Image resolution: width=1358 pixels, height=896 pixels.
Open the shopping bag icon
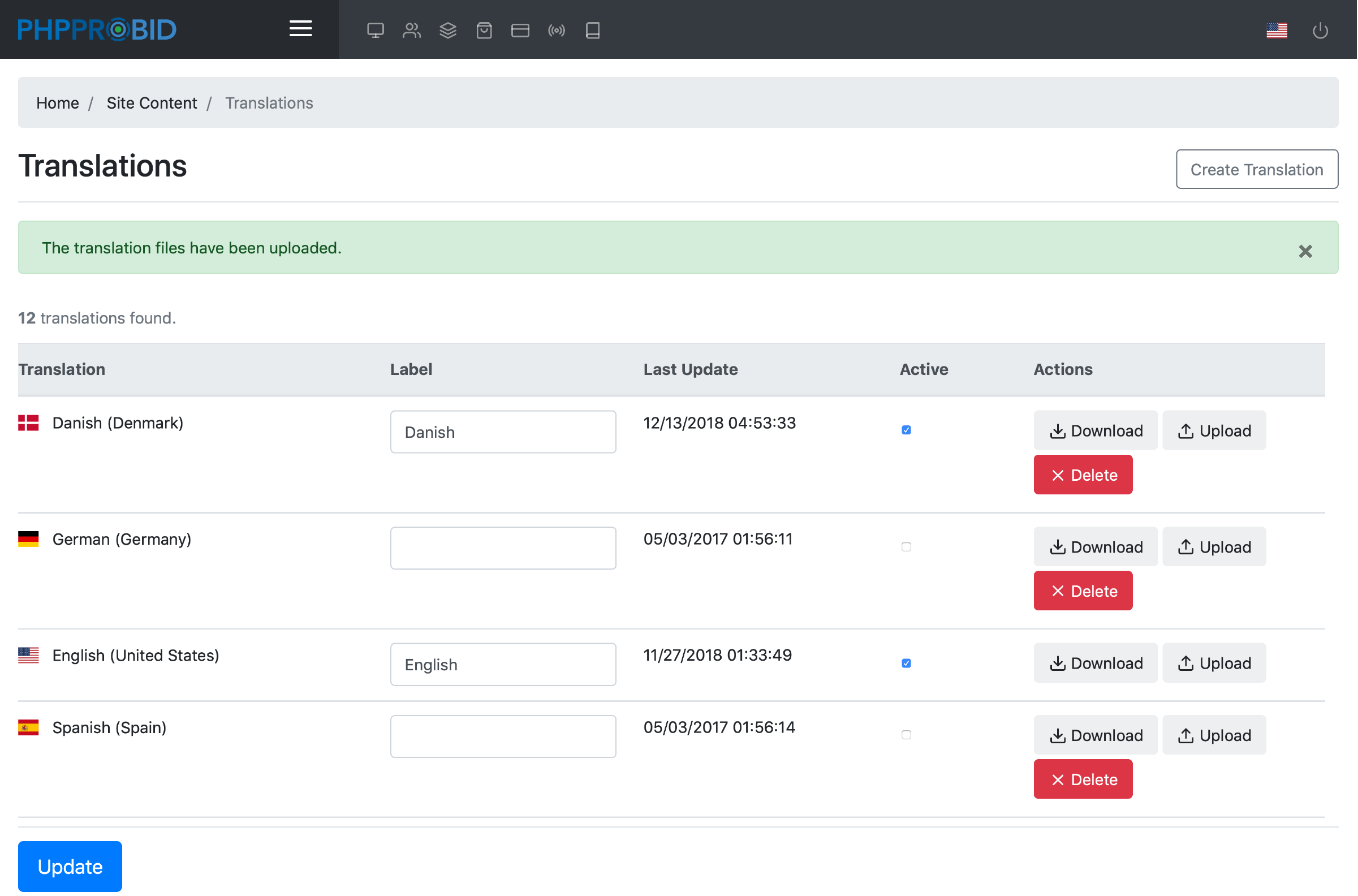point(484,31)
